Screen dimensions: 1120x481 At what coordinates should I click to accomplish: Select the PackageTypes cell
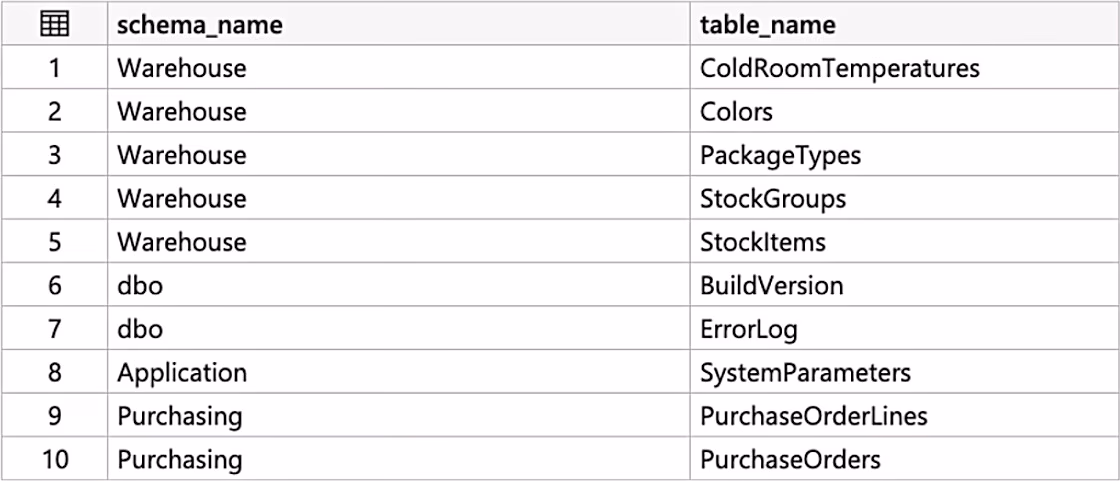click(x=904, y=155)
